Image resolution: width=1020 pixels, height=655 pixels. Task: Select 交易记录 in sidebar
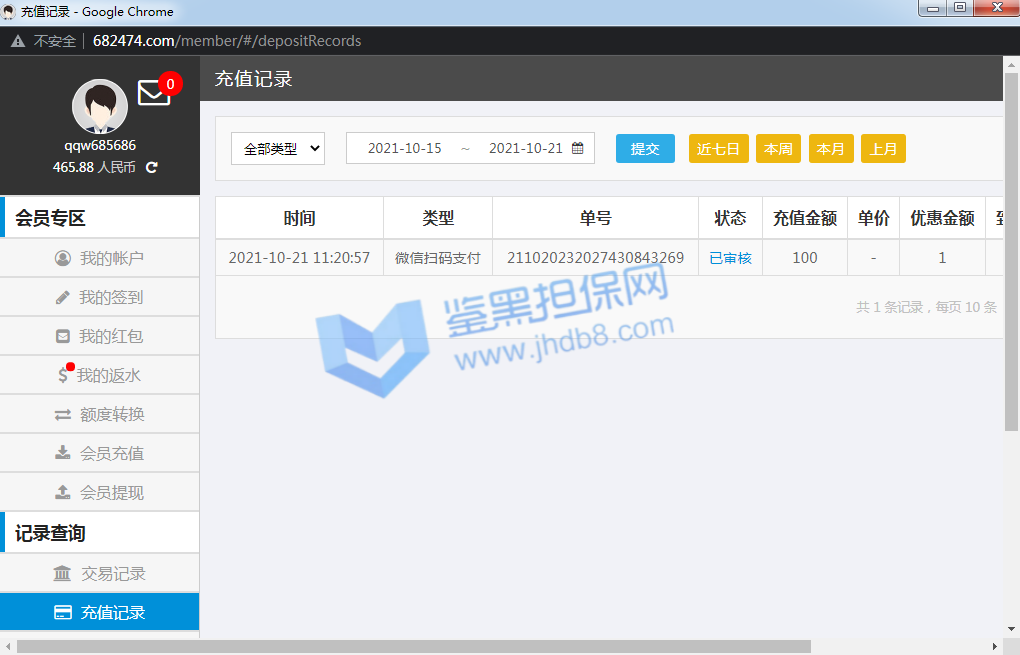[x=100, y=573]
